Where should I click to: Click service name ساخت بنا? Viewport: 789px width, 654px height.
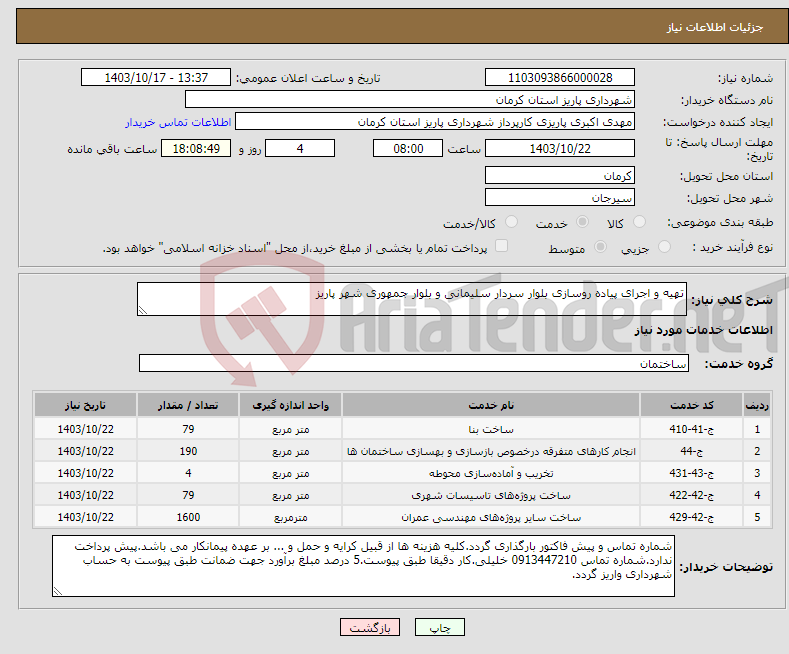491,429
